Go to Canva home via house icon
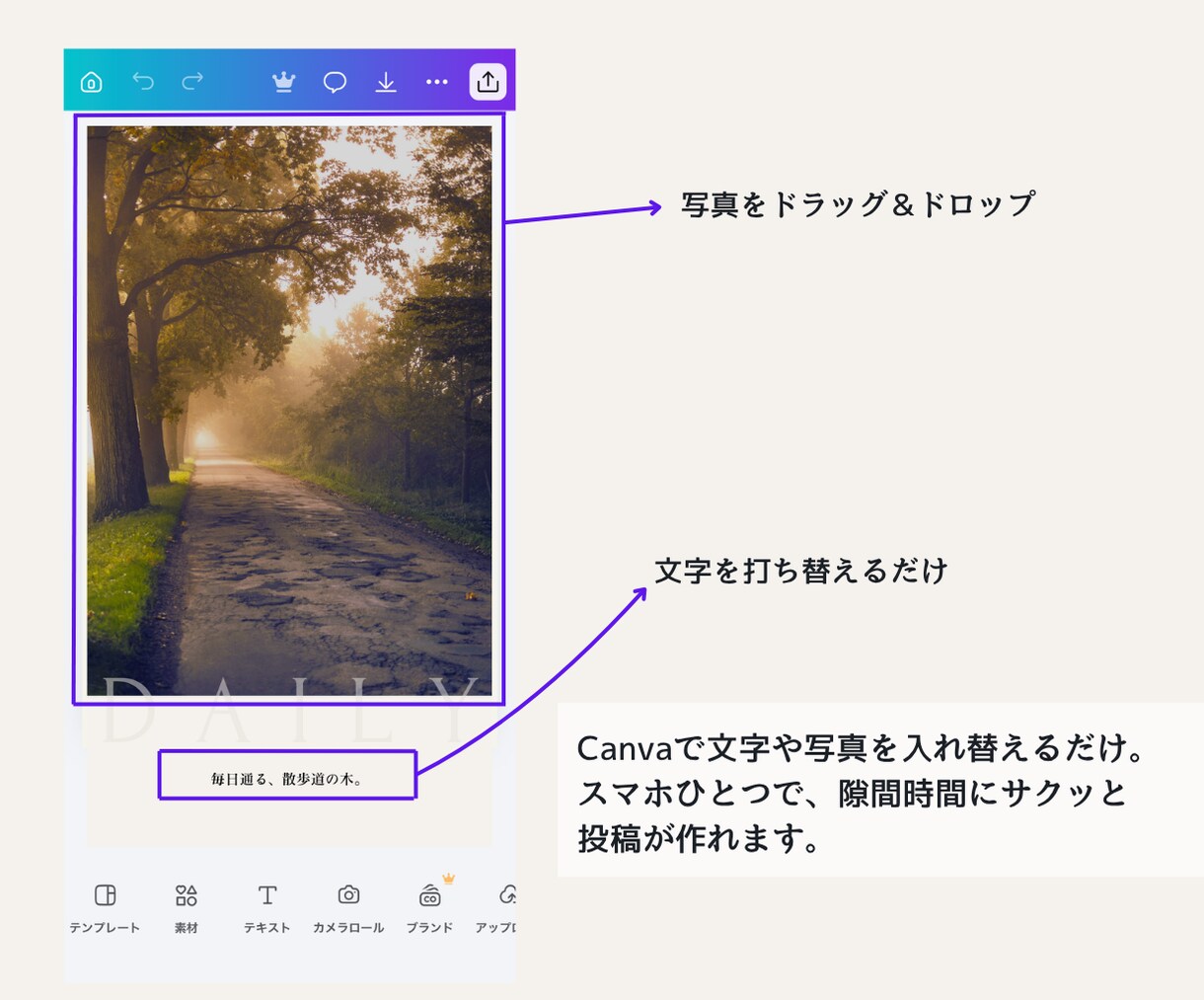1204x1000 pixels. (x=91, y=82)
